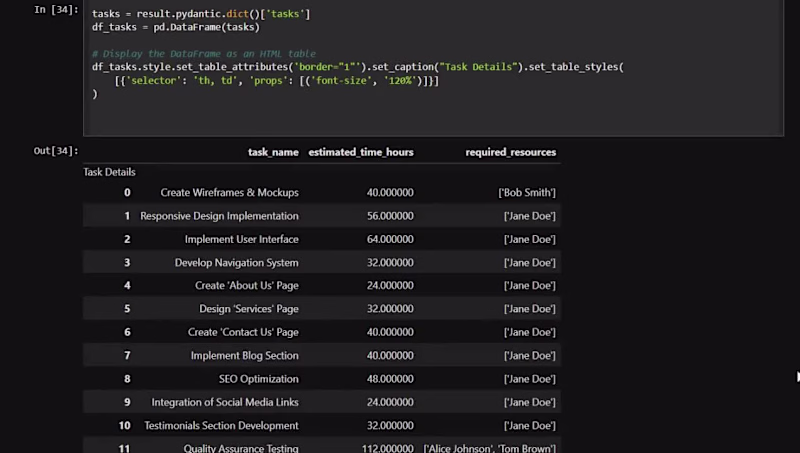Select the SEO Optimization task cell
The image size is (800, 453).
coord(258,379)
